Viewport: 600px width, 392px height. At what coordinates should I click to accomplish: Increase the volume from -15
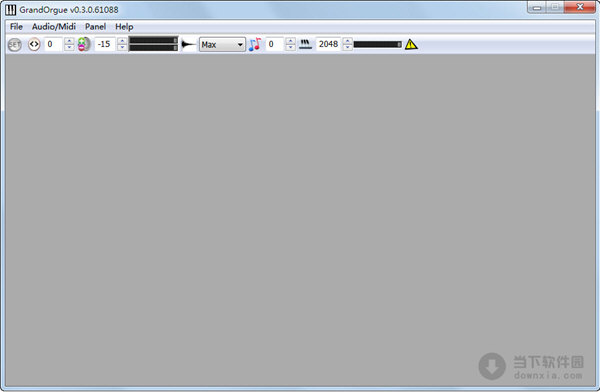click(x=122, y=41)
